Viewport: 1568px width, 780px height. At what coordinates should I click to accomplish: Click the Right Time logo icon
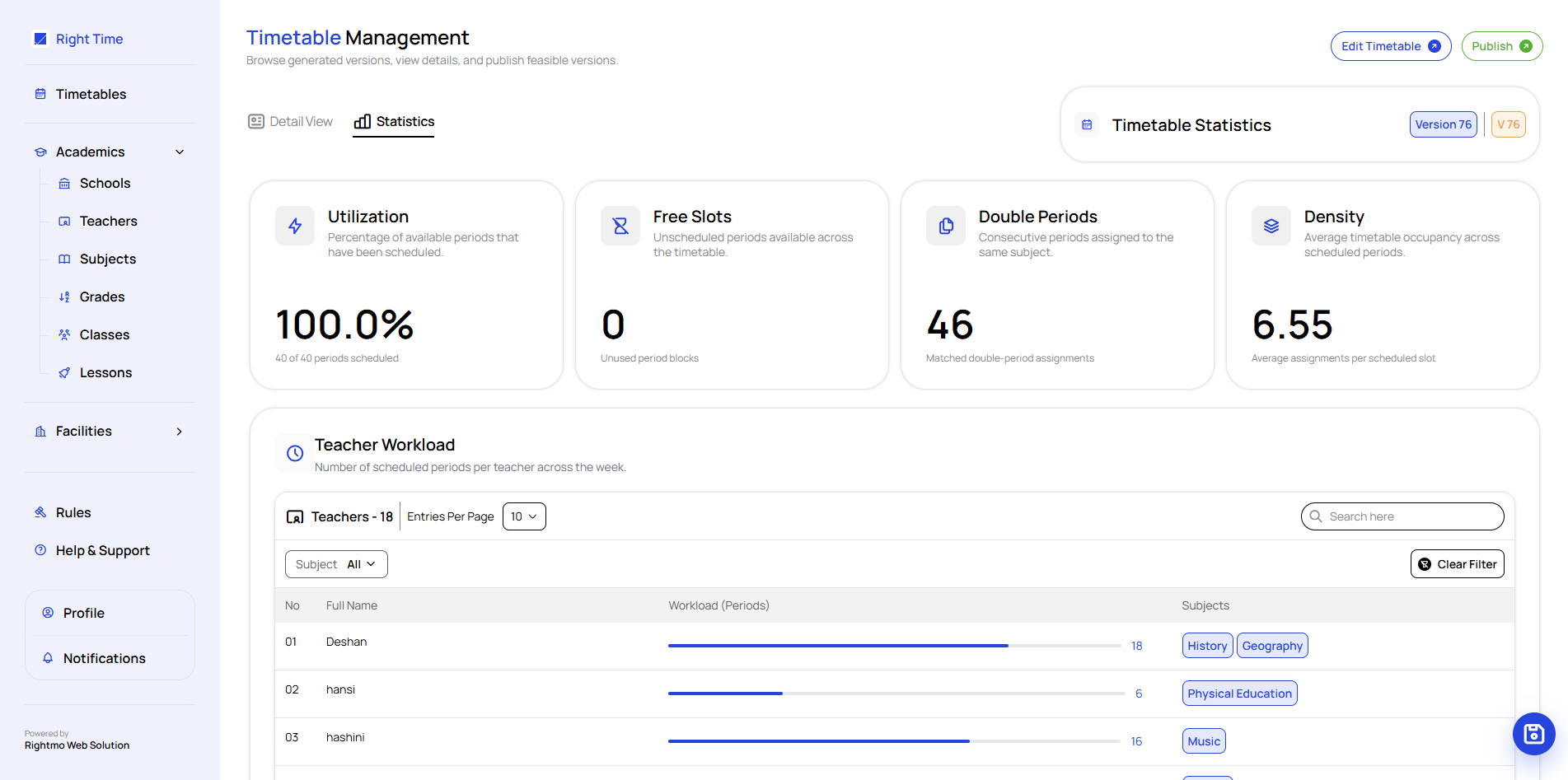tap(40, 39)
